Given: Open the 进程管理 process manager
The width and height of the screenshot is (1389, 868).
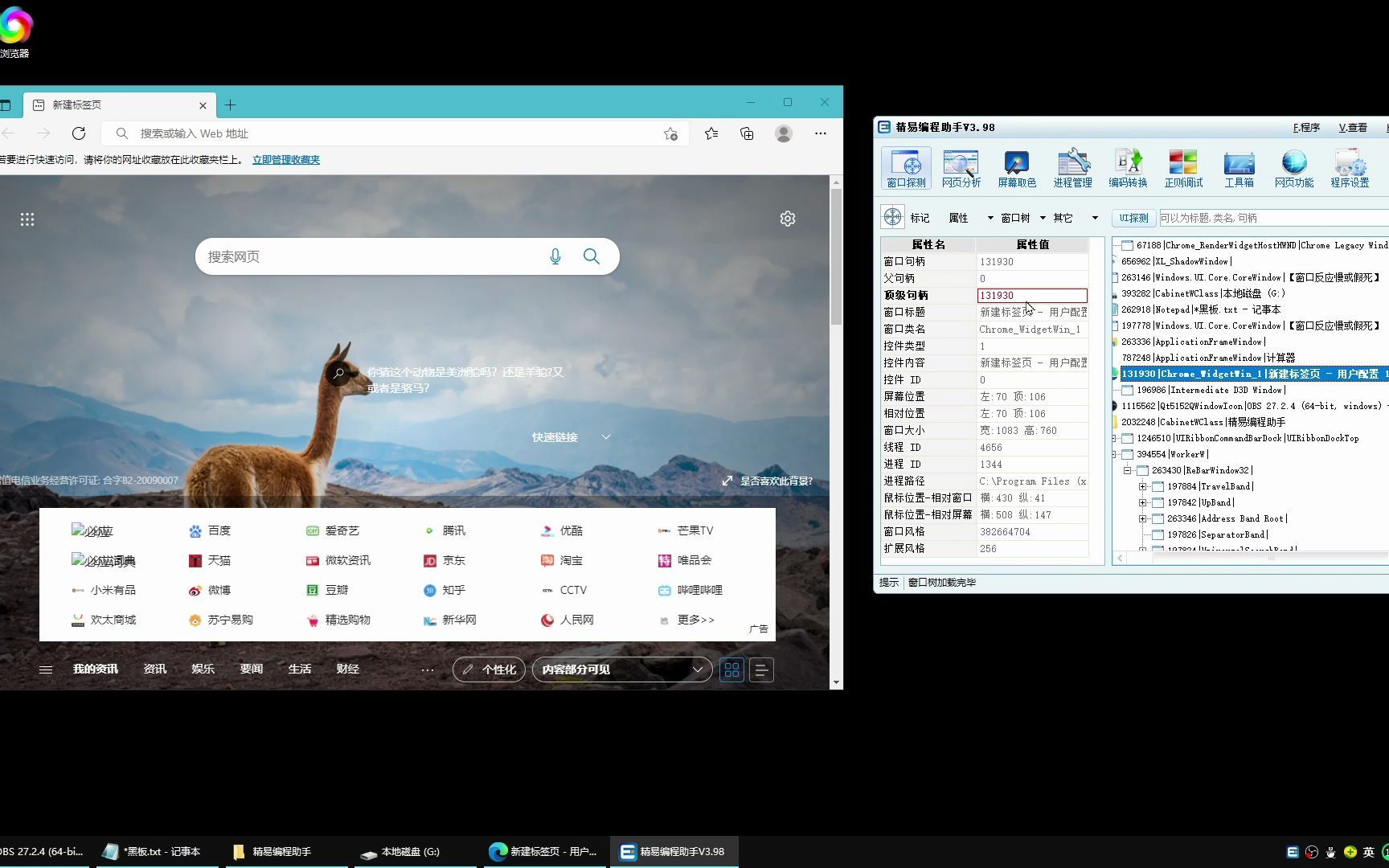Looking at the screenshot, I should [x=1072, y=169].
